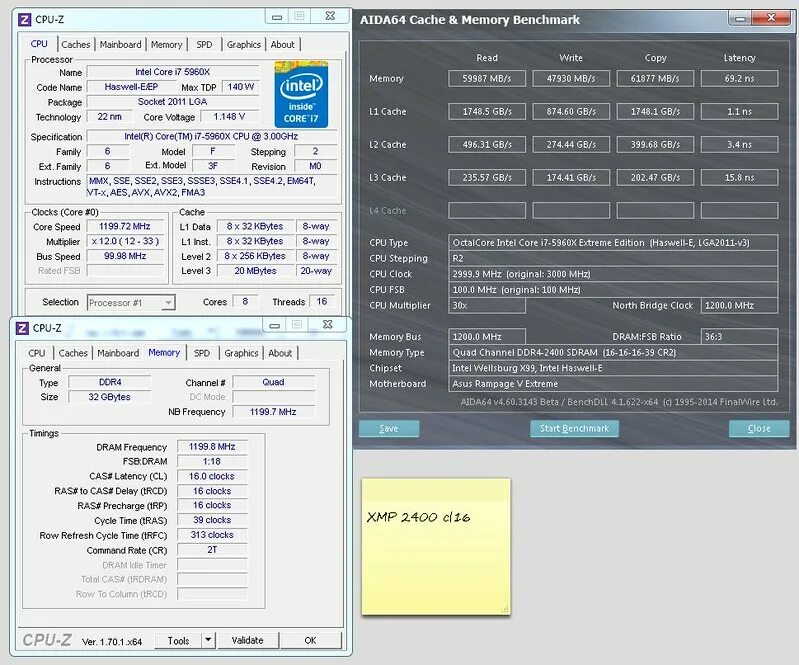Click the DRAM:FSB Ratio value 36:3
The width and height of the screenshot is (799, 665).
click(739, 336)
